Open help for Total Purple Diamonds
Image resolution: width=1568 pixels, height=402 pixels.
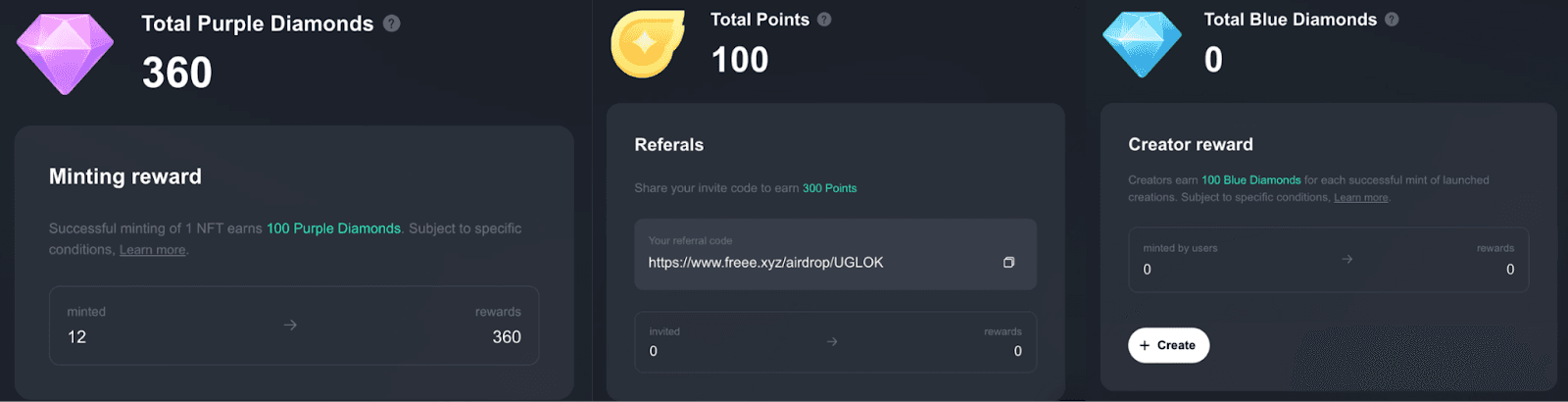point(391,24)
